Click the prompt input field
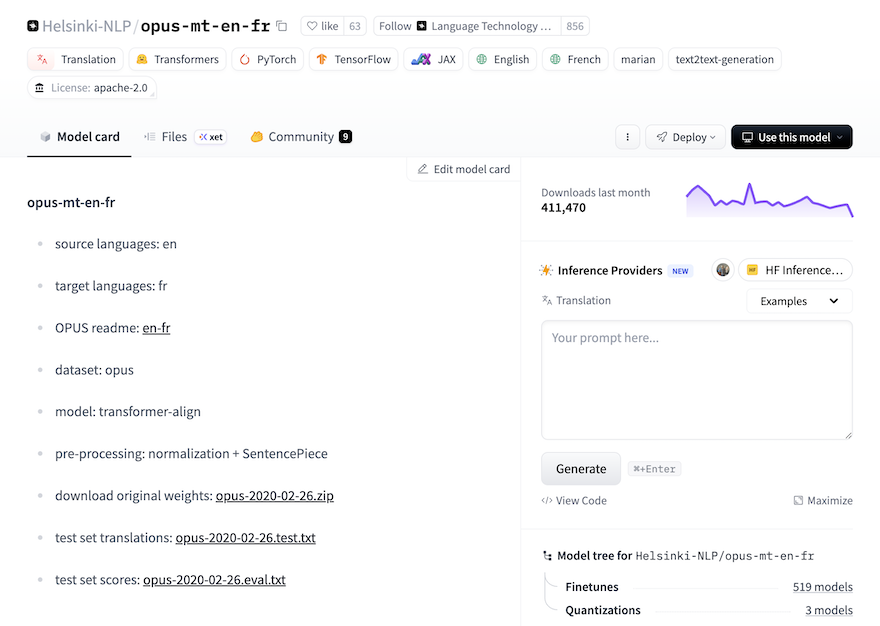This screenshot has height=626, width=880. click(x=696, y=379)
